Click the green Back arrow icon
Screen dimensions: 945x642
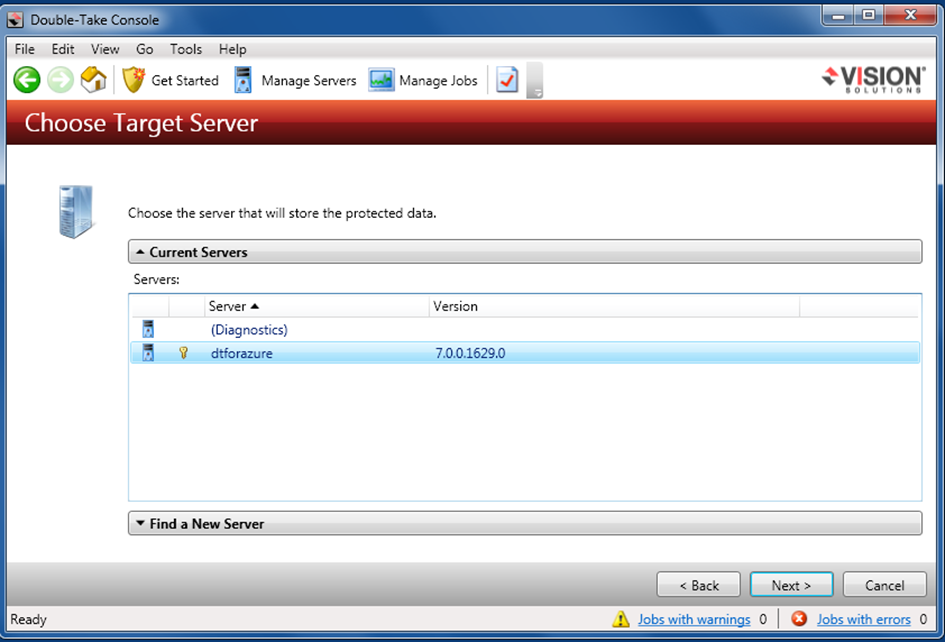(27, 80)
